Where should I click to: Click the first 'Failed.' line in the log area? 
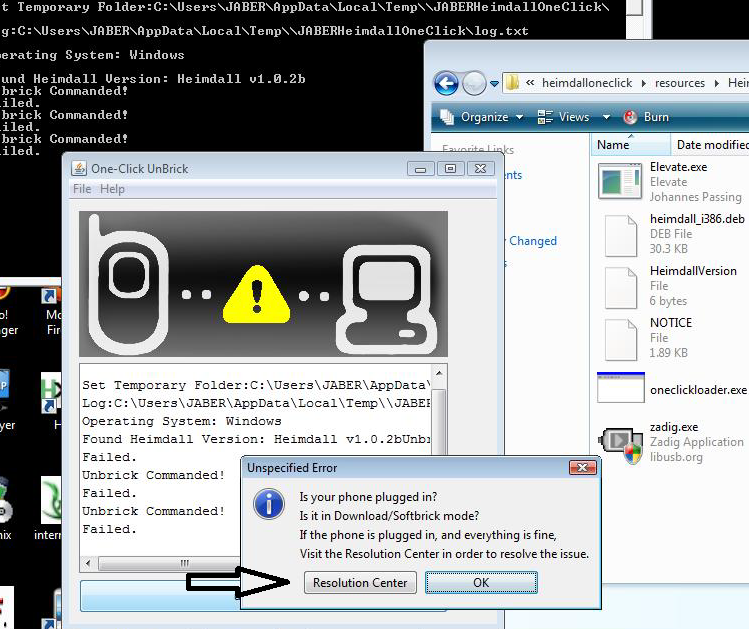(x=109, y=457)
